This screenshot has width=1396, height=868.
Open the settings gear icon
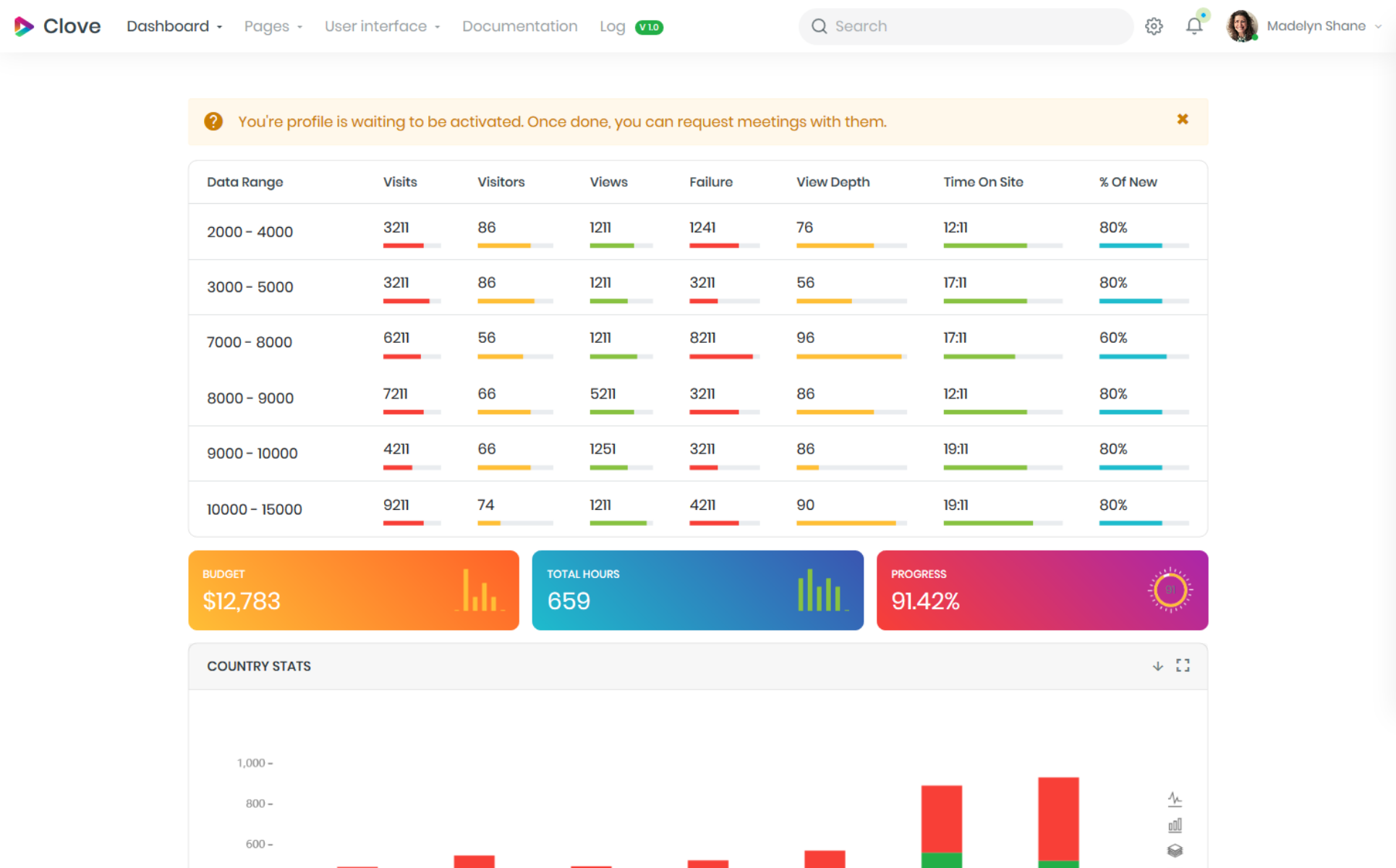click(1154, 27)
